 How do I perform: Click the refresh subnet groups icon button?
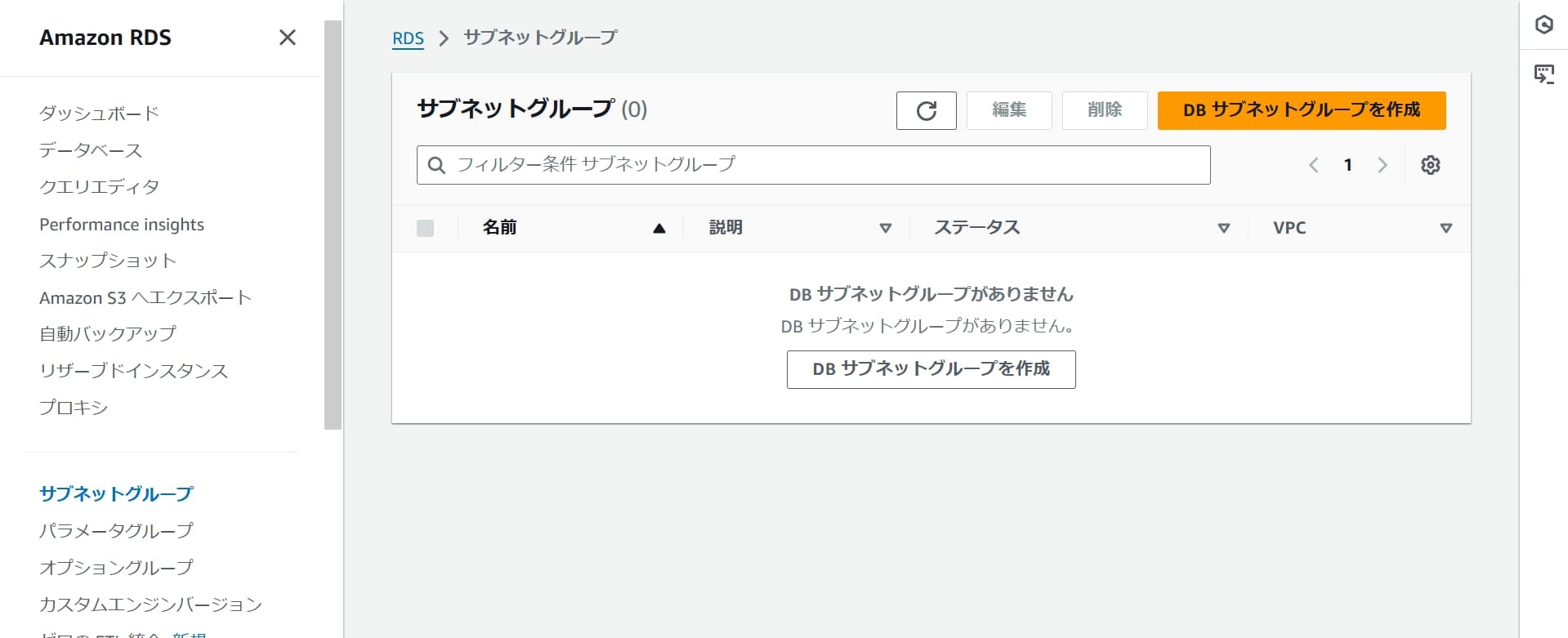coord(926,110)
